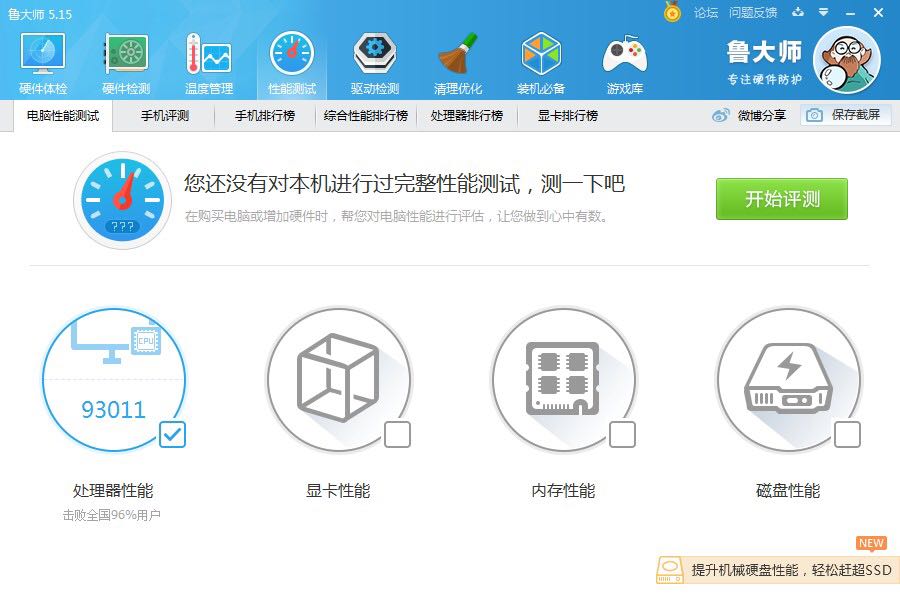This screenshot has height=600, width=900.
Task: Click the 内存性能 memory chip icon
Action: (563, 380)
